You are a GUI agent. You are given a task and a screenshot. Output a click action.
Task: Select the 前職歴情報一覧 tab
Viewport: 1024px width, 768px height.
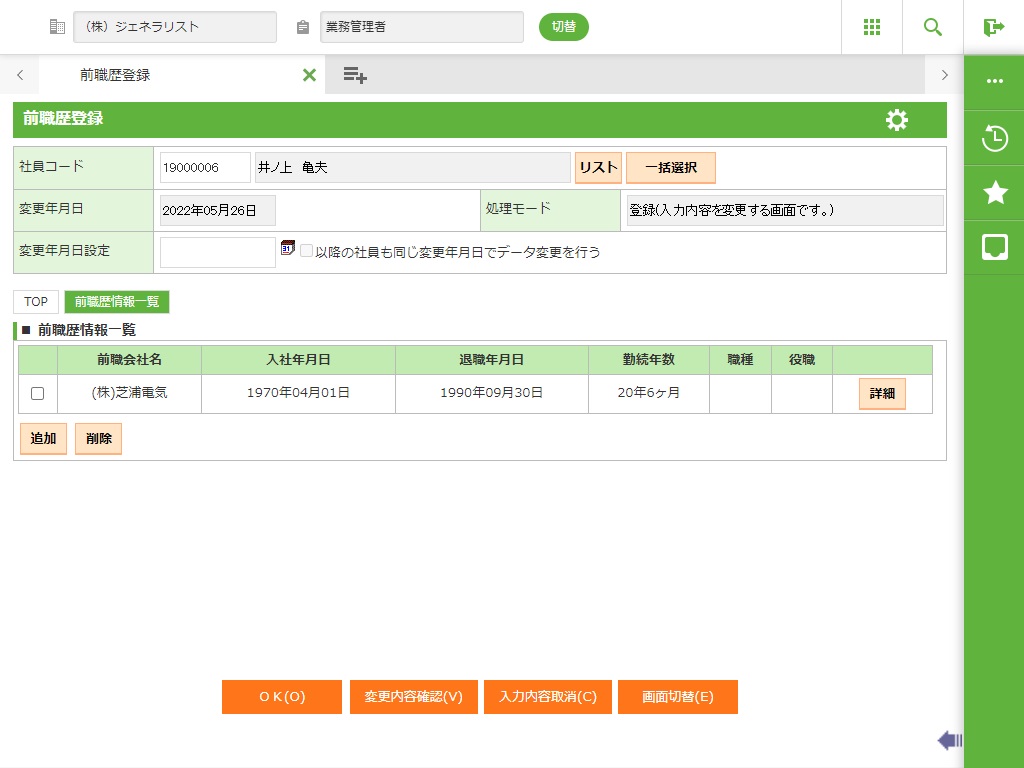pos(117,302)
